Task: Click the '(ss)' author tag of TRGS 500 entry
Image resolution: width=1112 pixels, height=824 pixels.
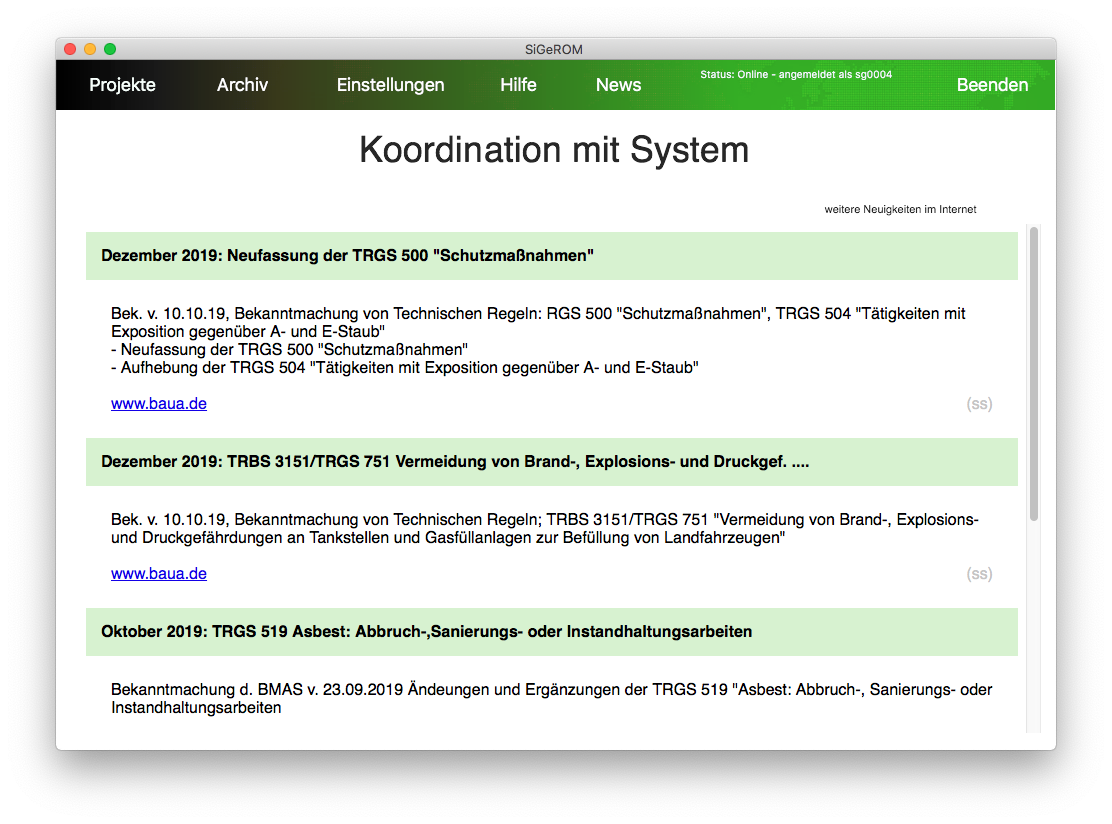Action: [x=979, y=403]
